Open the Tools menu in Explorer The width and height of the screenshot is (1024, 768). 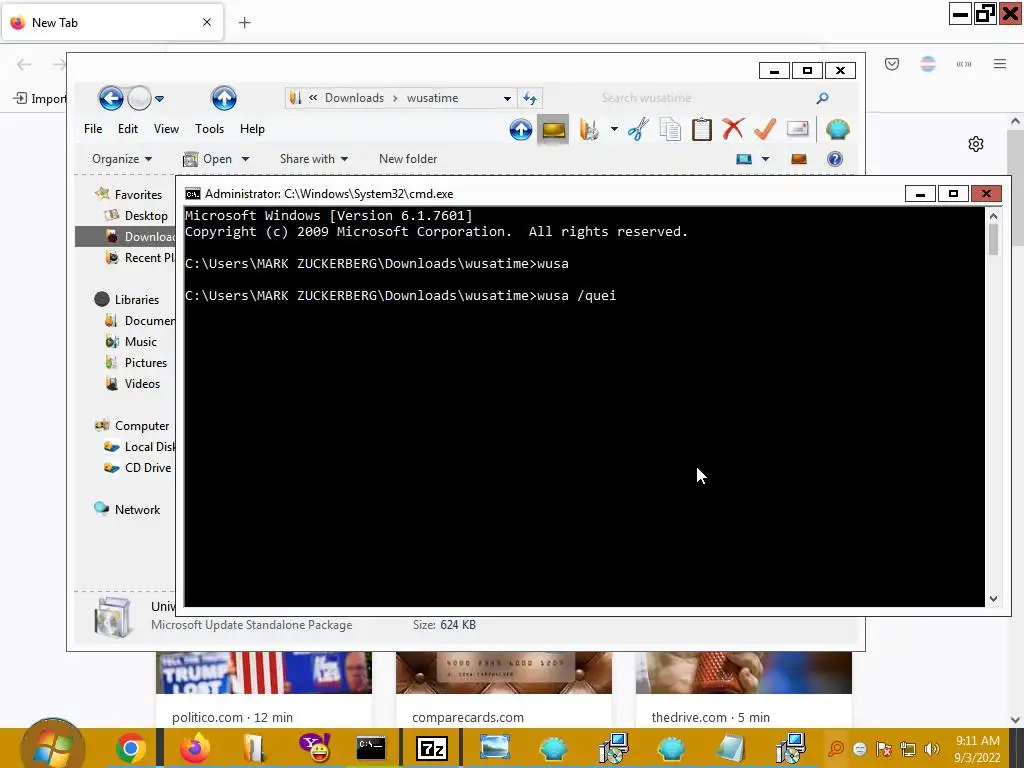tap(210, 129)
